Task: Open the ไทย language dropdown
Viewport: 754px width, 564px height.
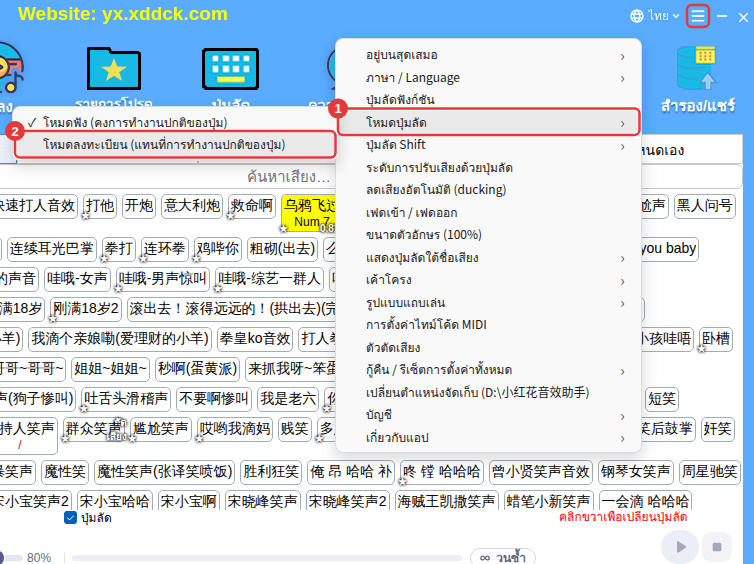Action: click(663, 16)
